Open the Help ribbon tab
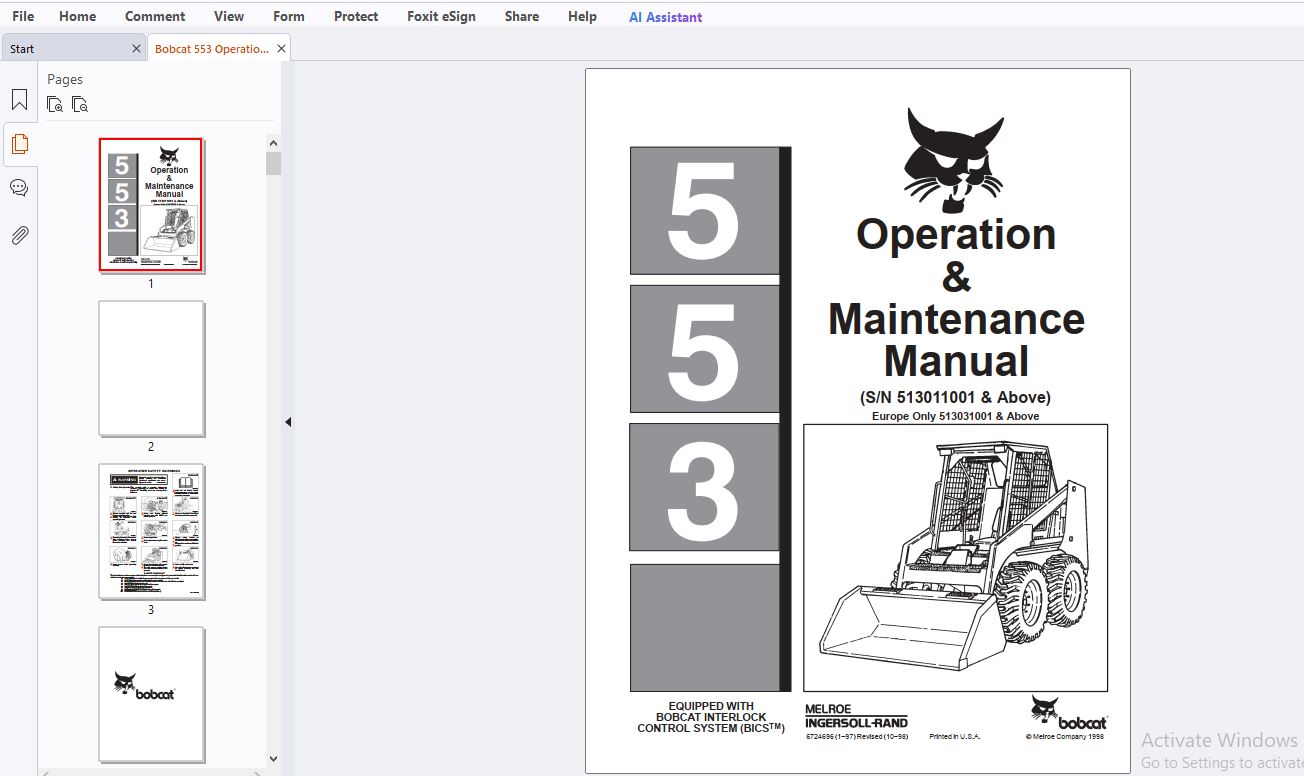 pos(582,16)
